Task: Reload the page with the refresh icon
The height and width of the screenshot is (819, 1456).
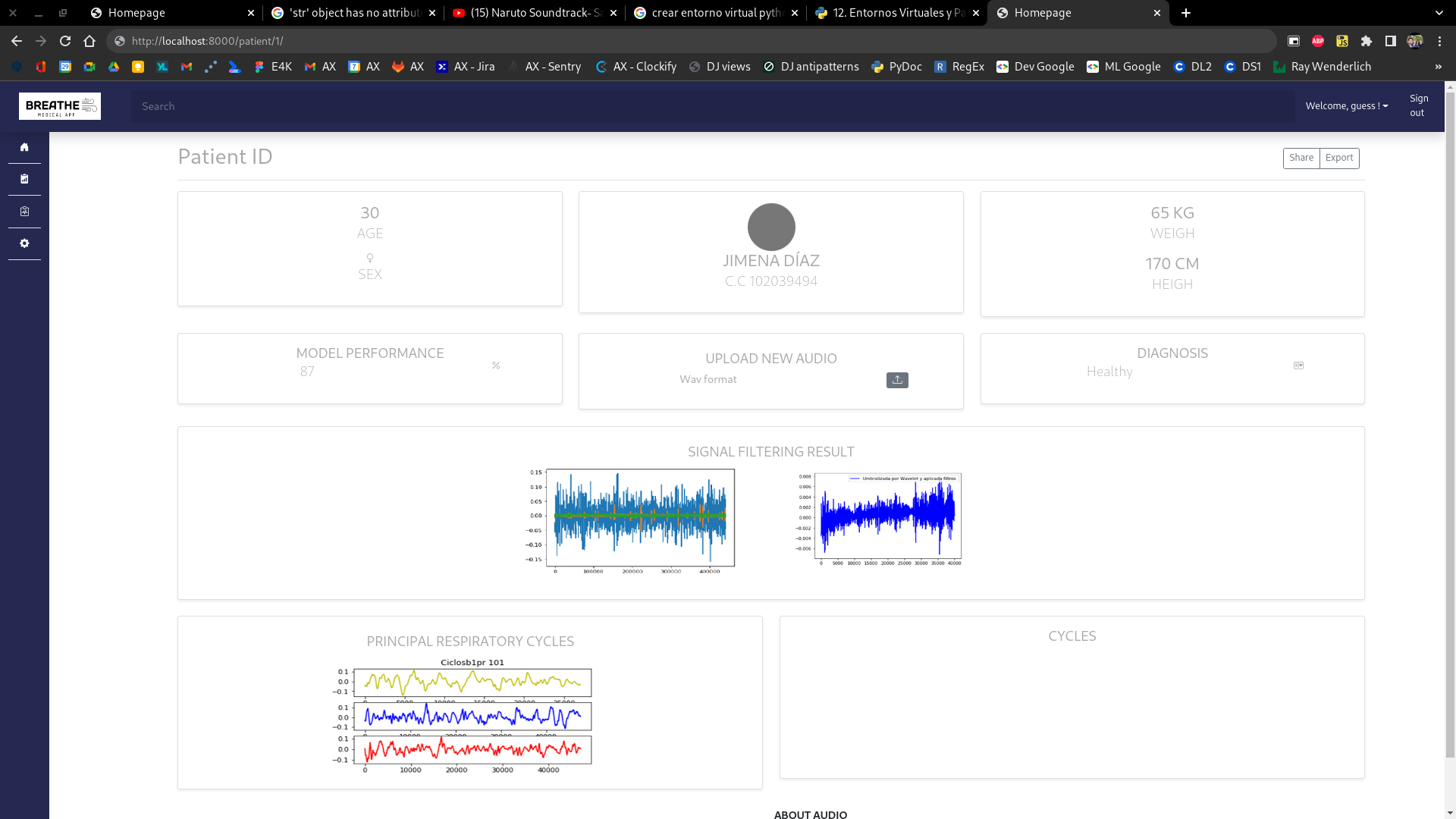Action: (64, 41)
